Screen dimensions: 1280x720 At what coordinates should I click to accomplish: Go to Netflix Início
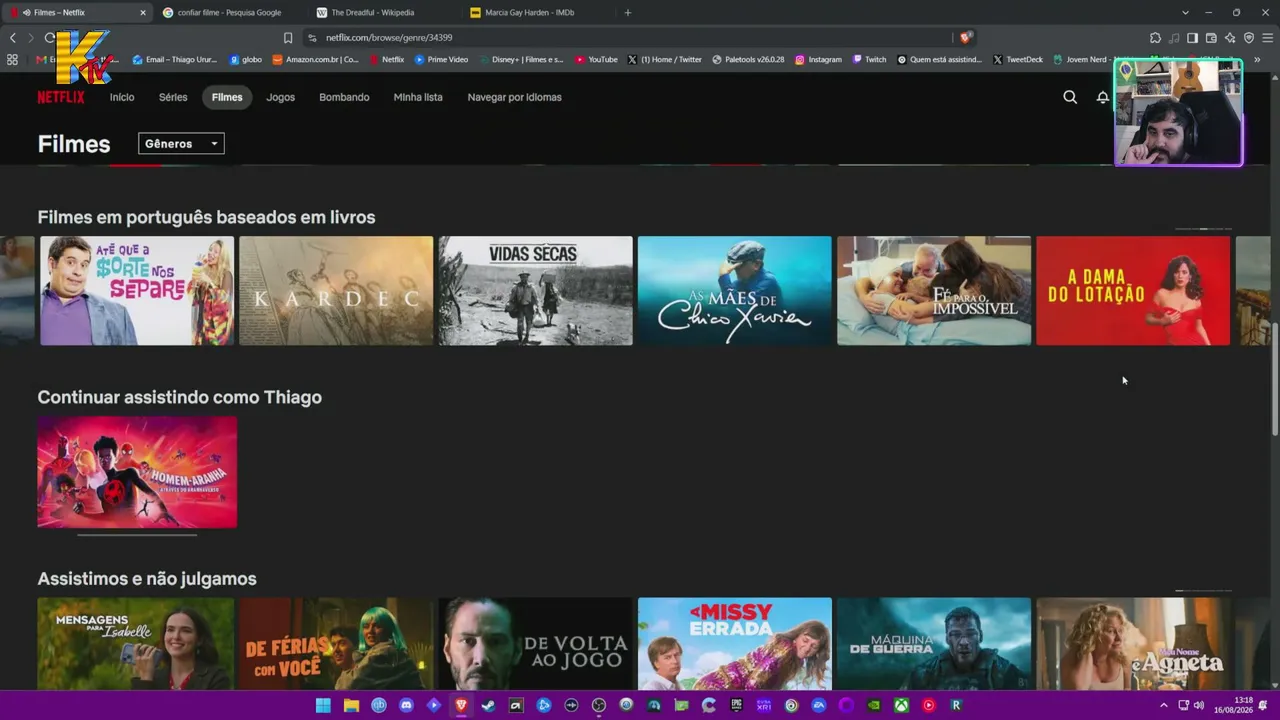coord(122,97)
